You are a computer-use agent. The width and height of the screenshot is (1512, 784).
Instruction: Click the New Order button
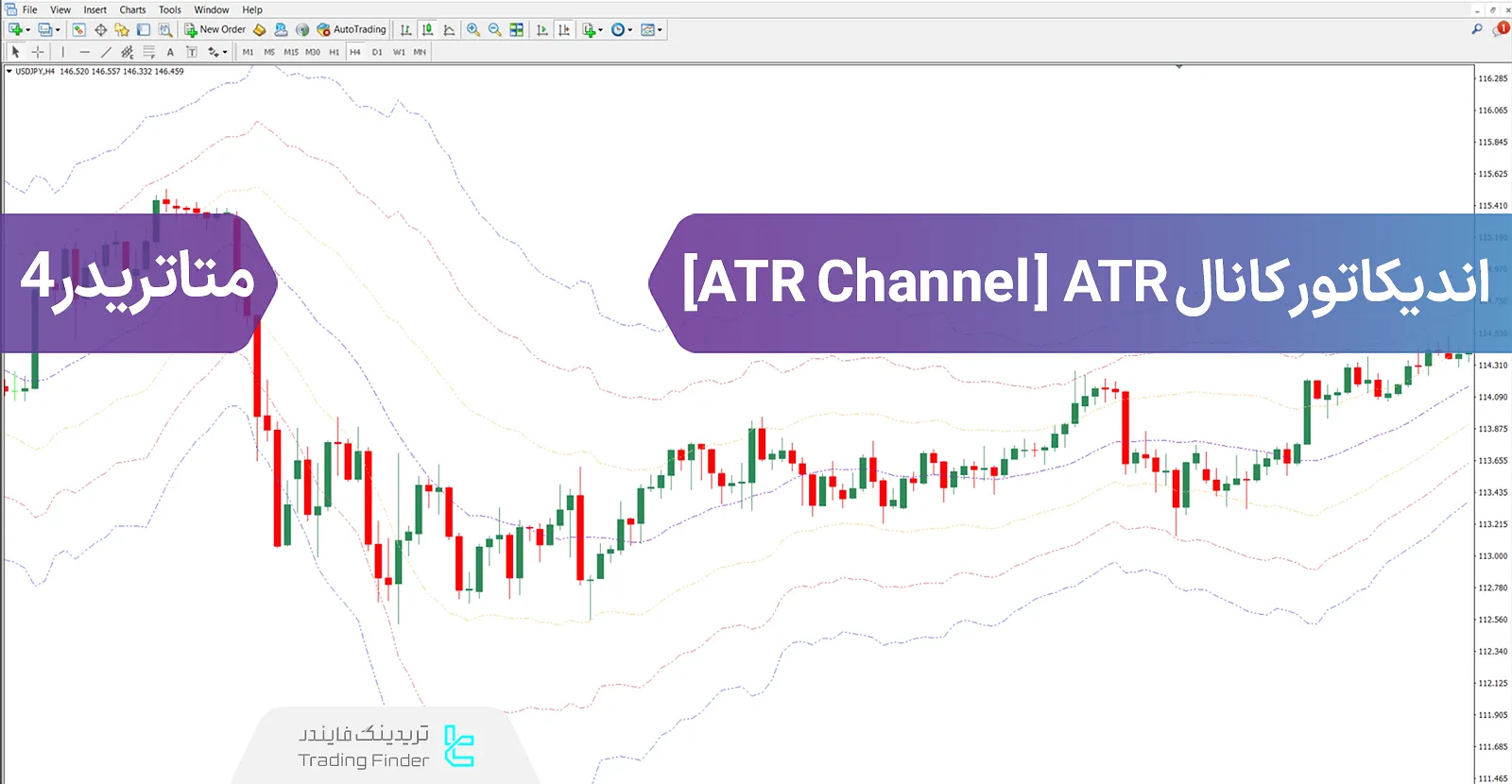(x=215, y=30)
